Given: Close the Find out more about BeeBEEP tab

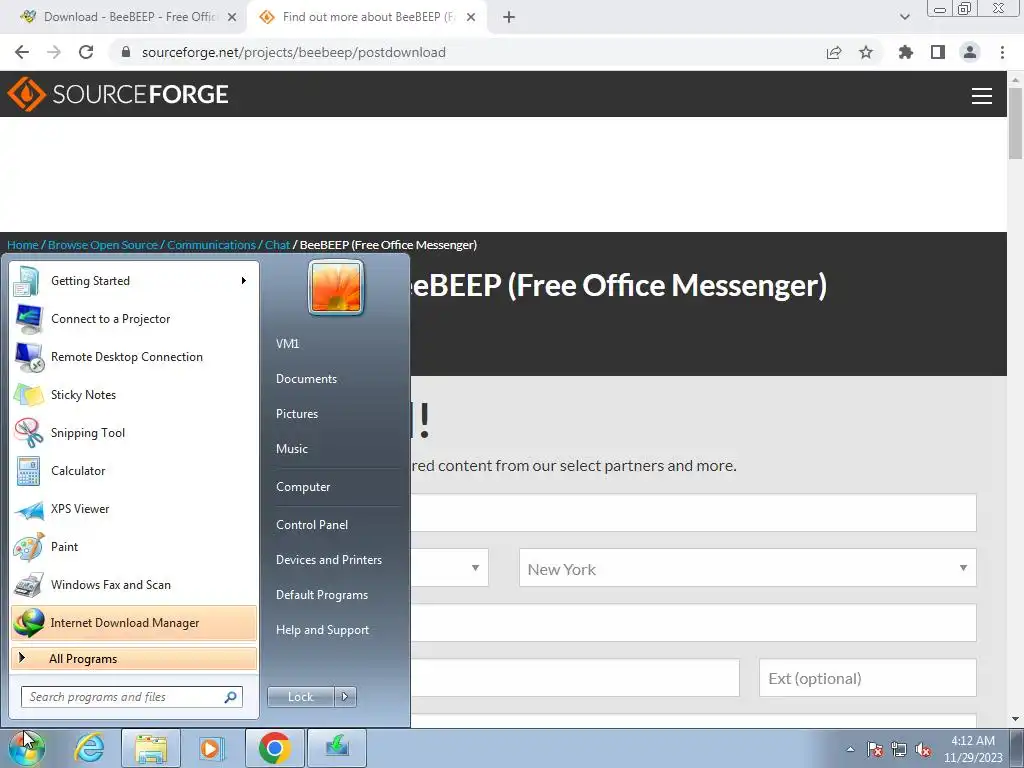Looking at the screenshot, I should click(x=471, y=17).
